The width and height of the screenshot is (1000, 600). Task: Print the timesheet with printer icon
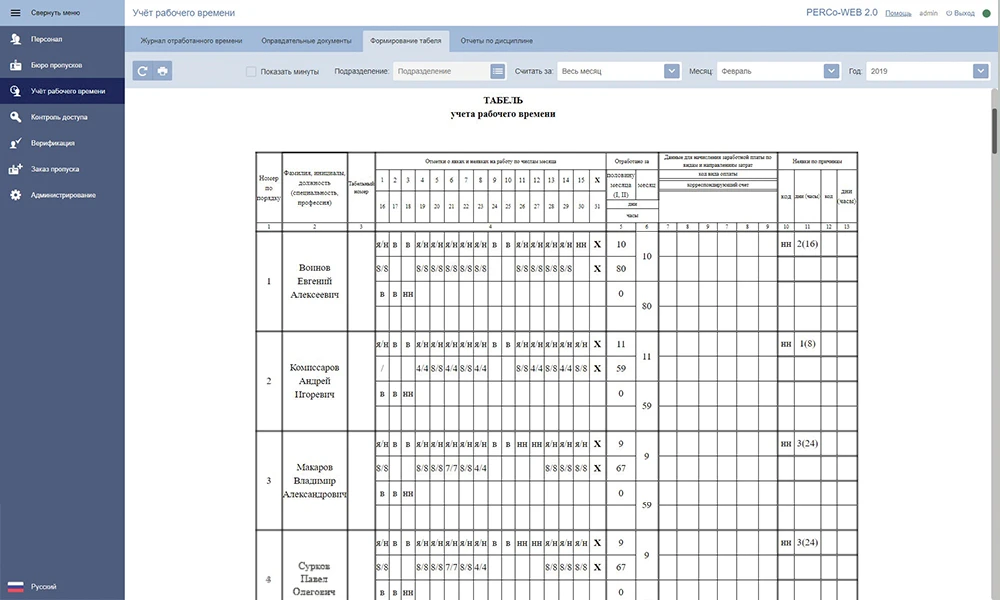click(162, 71)
